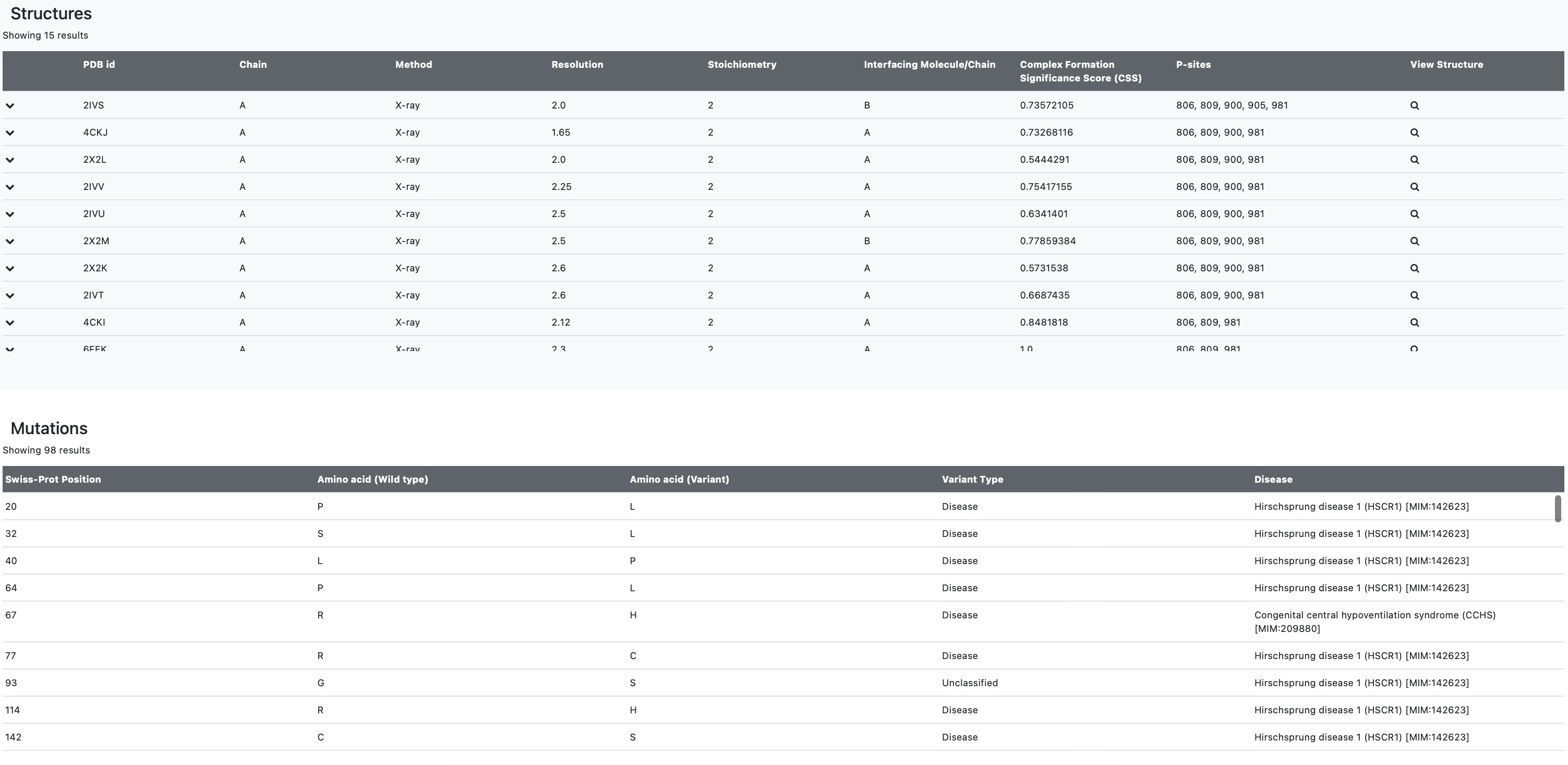Click view structure icon for 2IVU
Screen dimensions: 1568x765
pos(1414,214)
